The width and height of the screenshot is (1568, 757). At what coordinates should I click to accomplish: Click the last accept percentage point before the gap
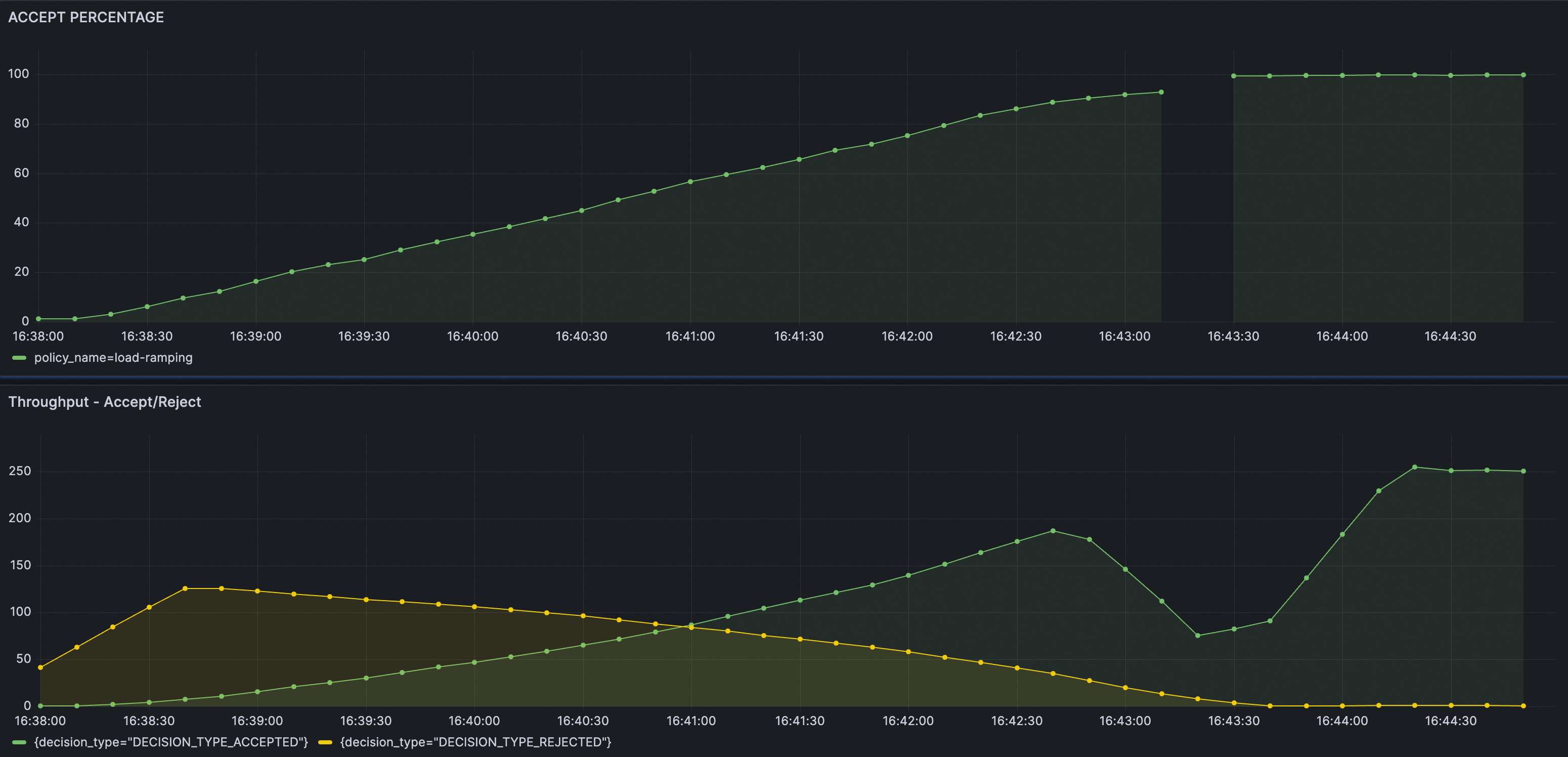(x=1161, y=93)
